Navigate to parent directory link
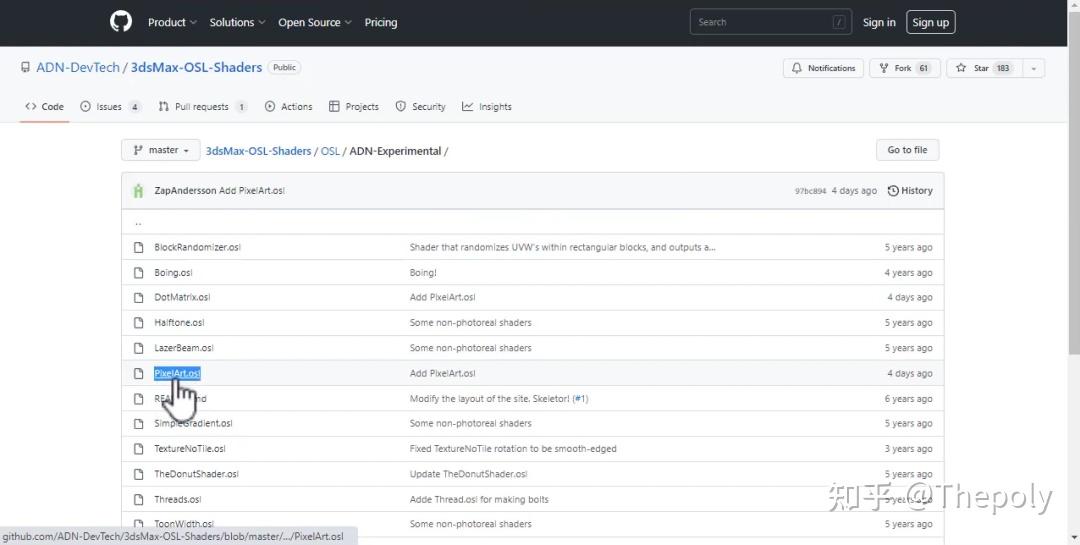This screenshot has width=1080, height=545. pyautogui.click(x=138, y=222)
